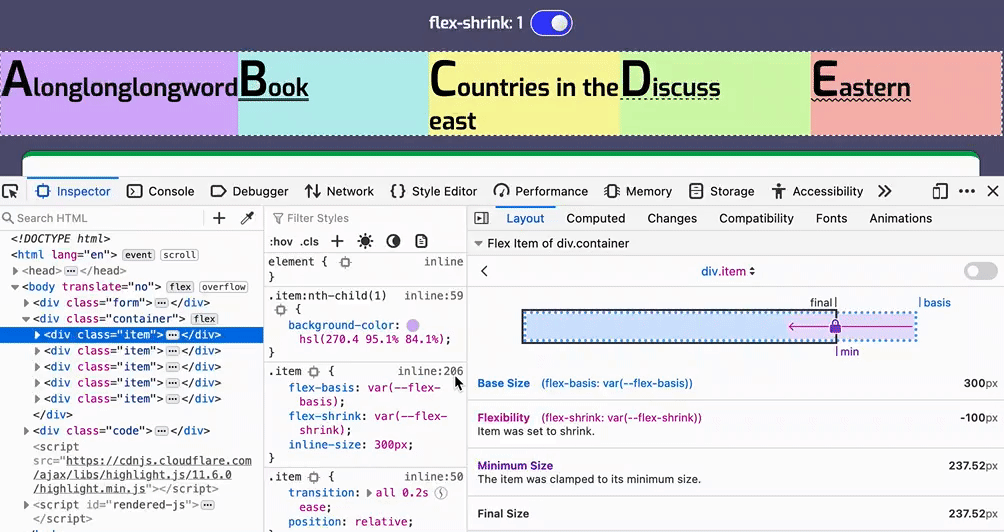Enable the flexbox overlay highlighter toggle
1004x532 pixels.
pyautogui.click(x=980, y=271)
